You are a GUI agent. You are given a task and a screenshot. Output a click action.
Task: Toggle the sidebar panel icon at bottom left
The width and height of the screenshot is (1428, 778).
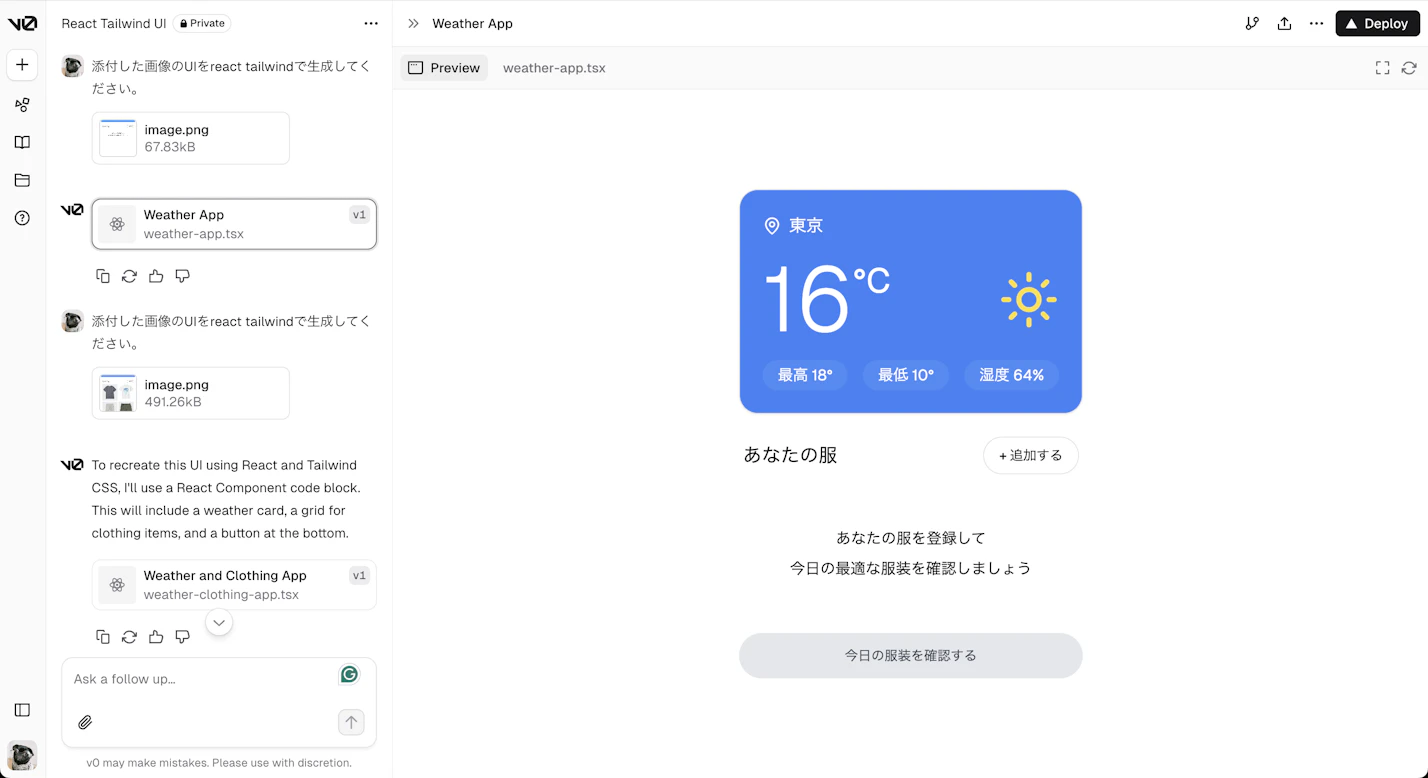click(x=22, y=710)
